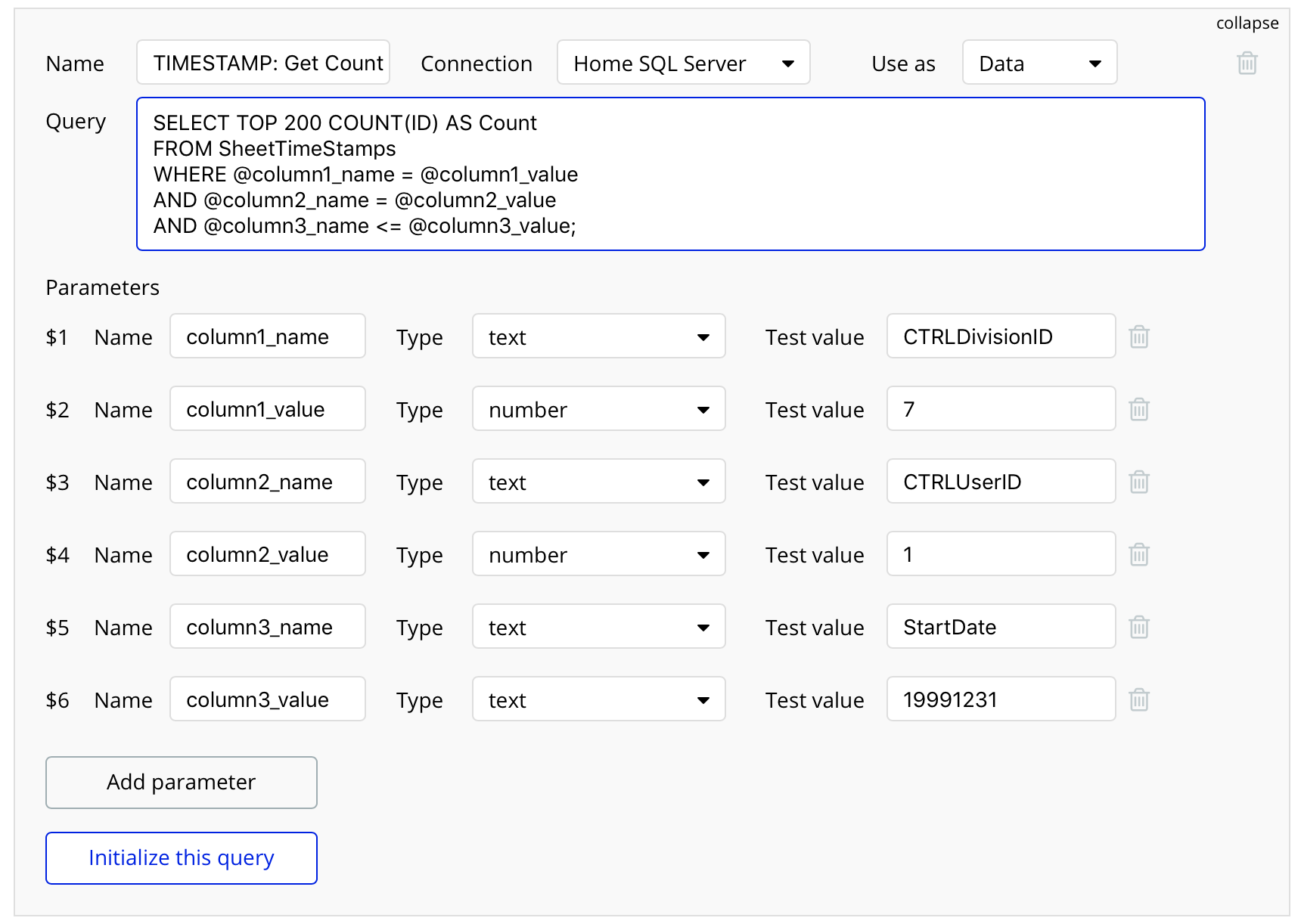Open the Type dropdown for column2_value
The width and height of the screenshot is (1301, 924).
click(x=598, y=554)
